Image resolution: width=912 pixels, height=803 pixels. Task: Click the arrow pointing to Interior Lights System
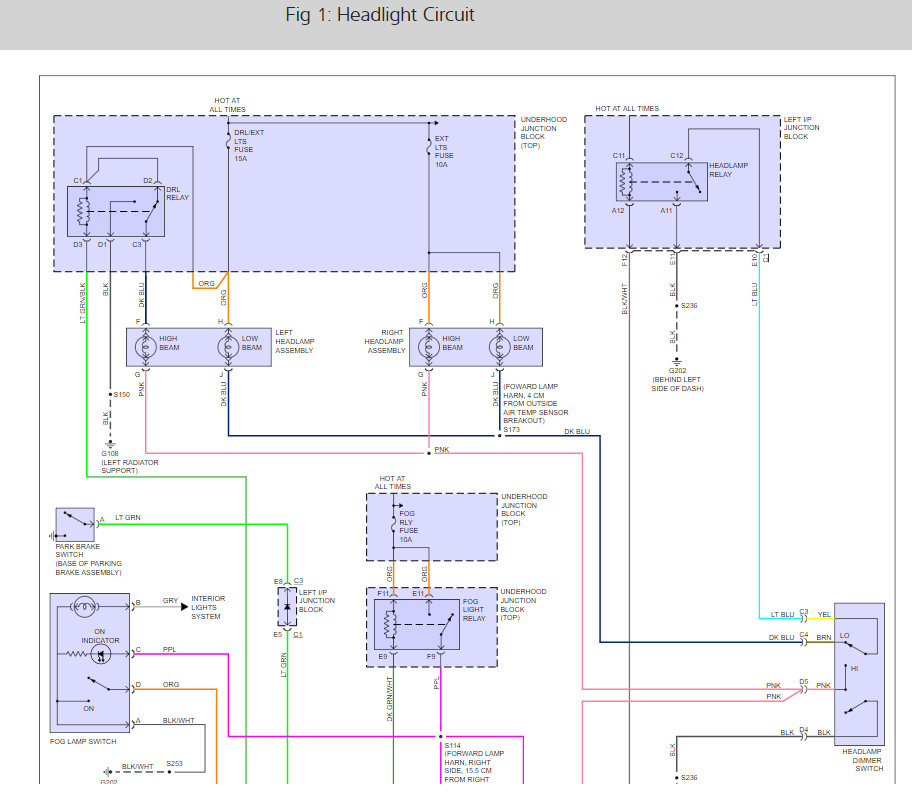[x=184, y=606]
